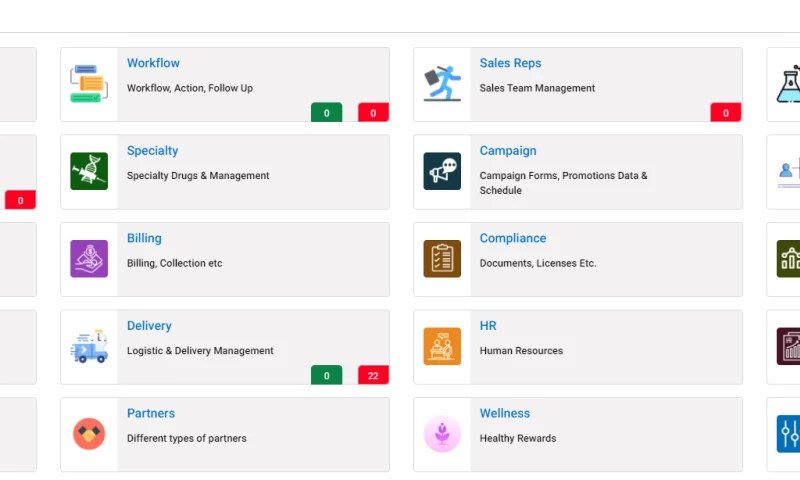This screenshot has width=800, height=480.
Task: Go to Sales Reps module
Action: coord(510,63)
